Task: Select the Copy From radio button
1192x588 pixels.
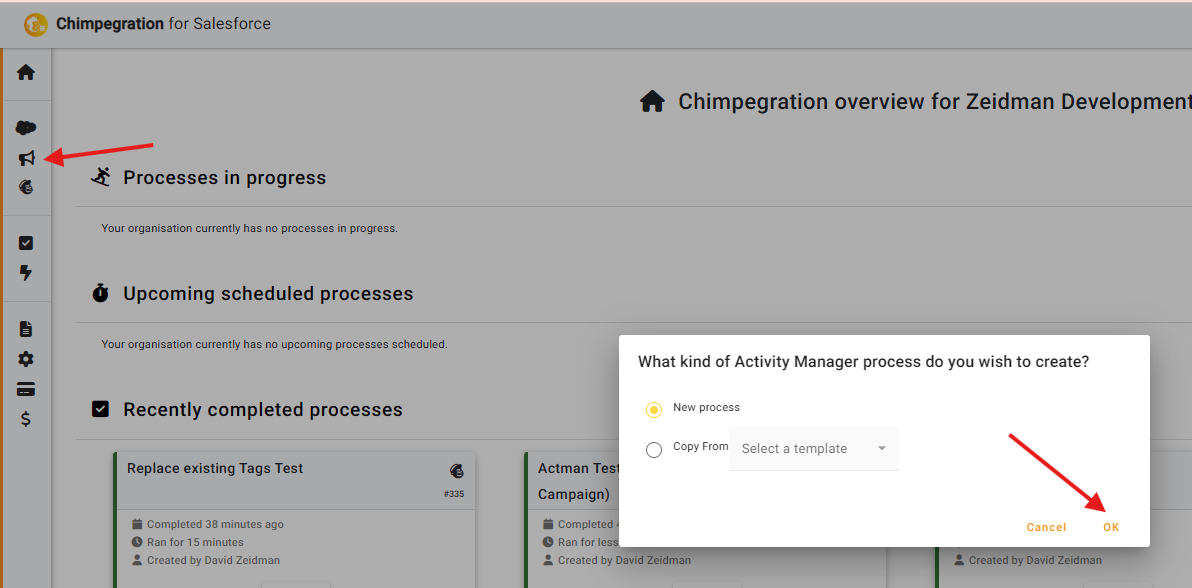Action: pyautogui.click(x=654, y=450)
